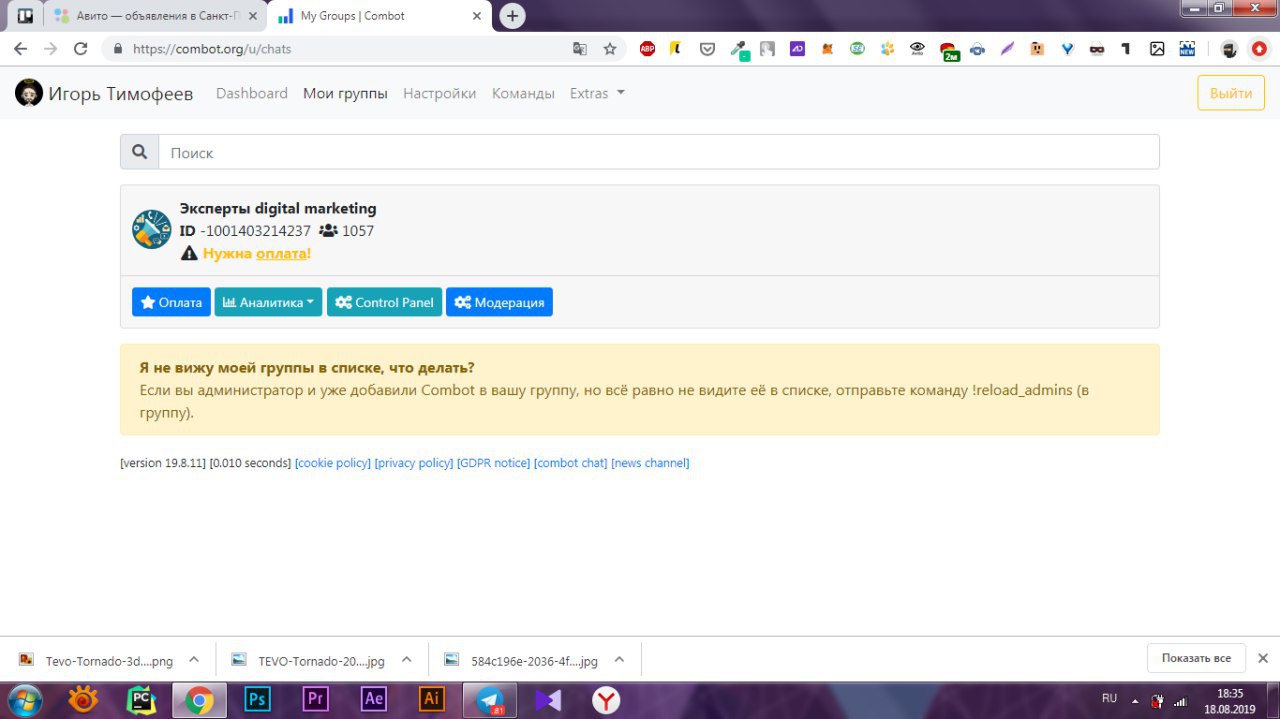Image resolution: width=1280 pixels, height=719 pixels.
Task: Open Yandex Browser from the taskbar
Action: 606,700
